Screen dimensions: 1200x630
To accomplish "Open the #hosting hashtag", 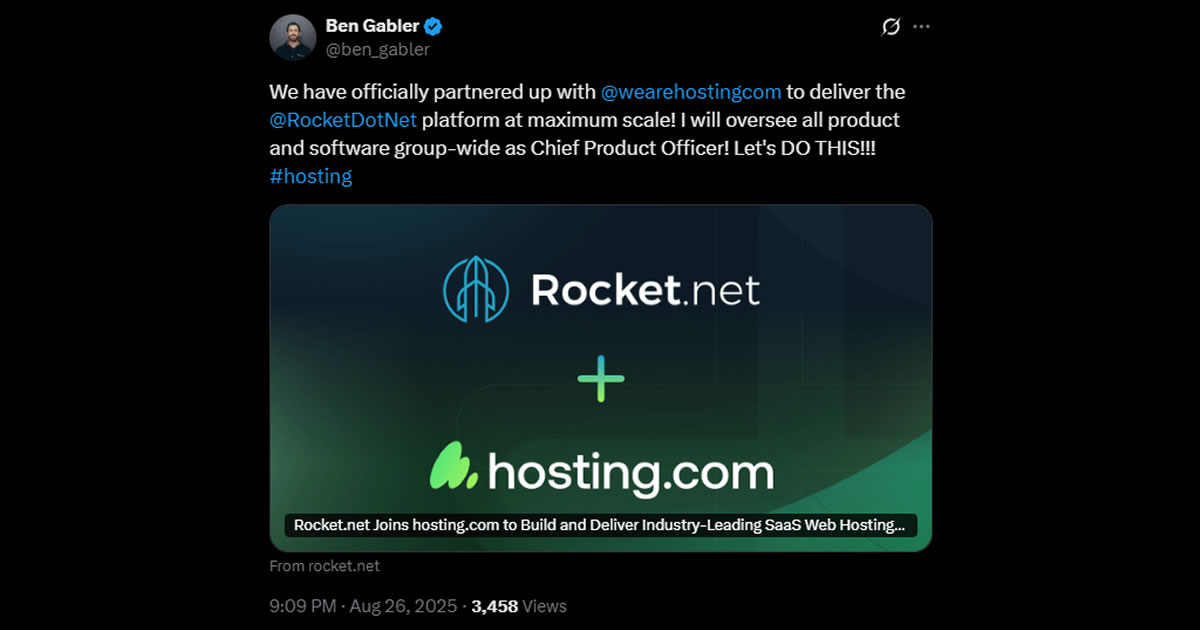I will pos(311,176).
